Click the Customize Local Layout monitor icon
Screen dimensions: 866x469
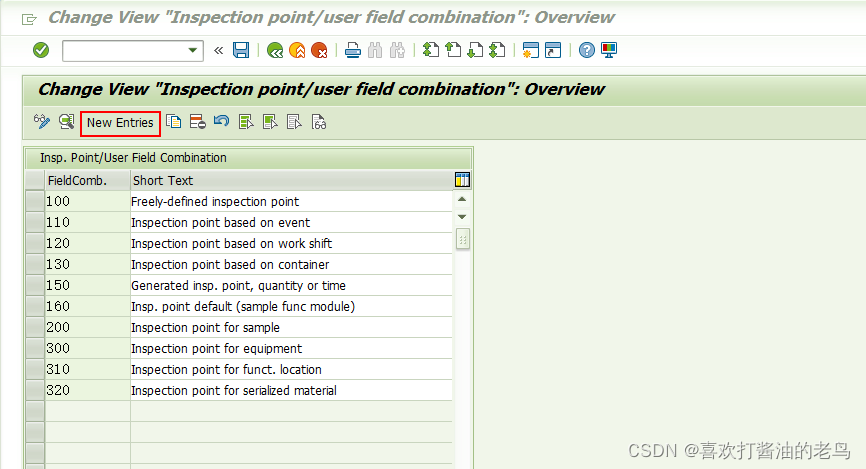[609, 50]
